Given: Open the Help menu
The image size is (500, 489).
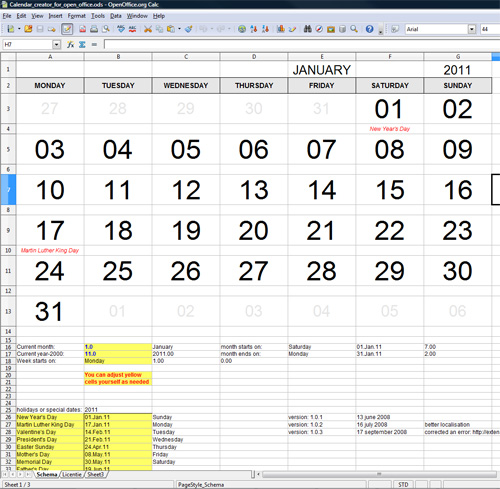Looking at the screenshot, I should point(159,16).
